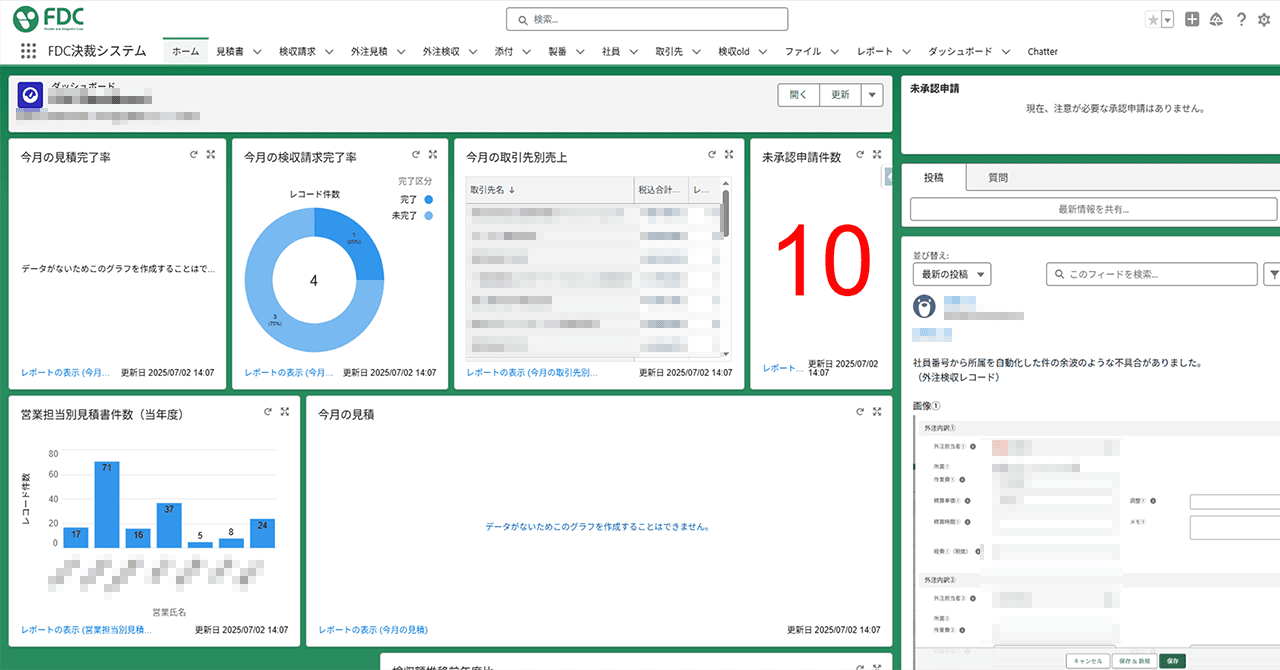Click the feed filter funnel icon
Image resolution: width=1280 pixels, height=670 pixels.
(1273, 274)
